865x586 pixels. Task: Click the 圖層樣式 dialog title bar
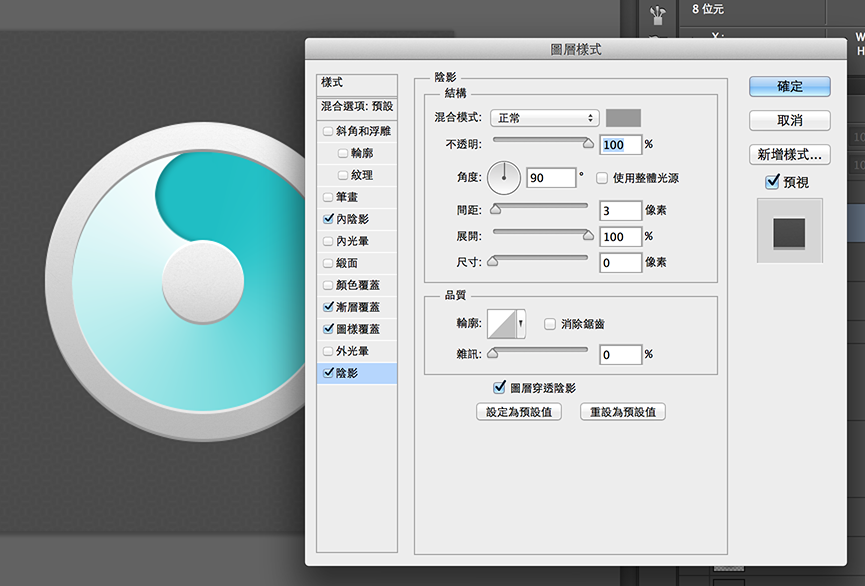tap(576, 50)
